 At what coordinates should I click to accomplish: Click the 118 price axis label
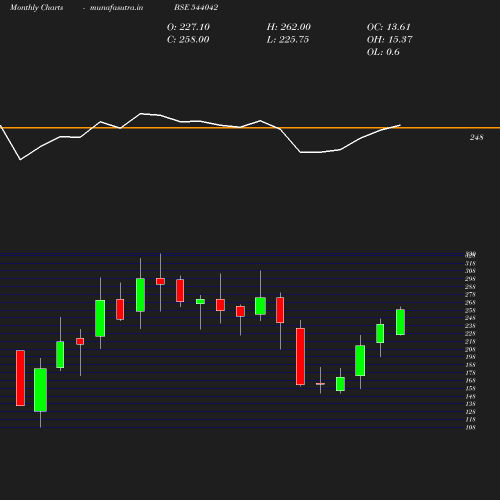point(470,420)
